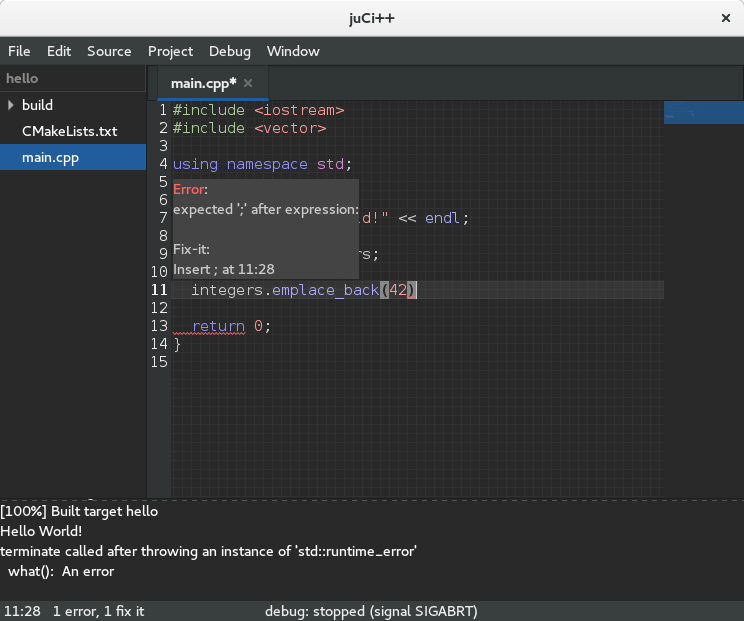Click line 11 with emplace_back code
744x621 pixels.
[300, 290]
